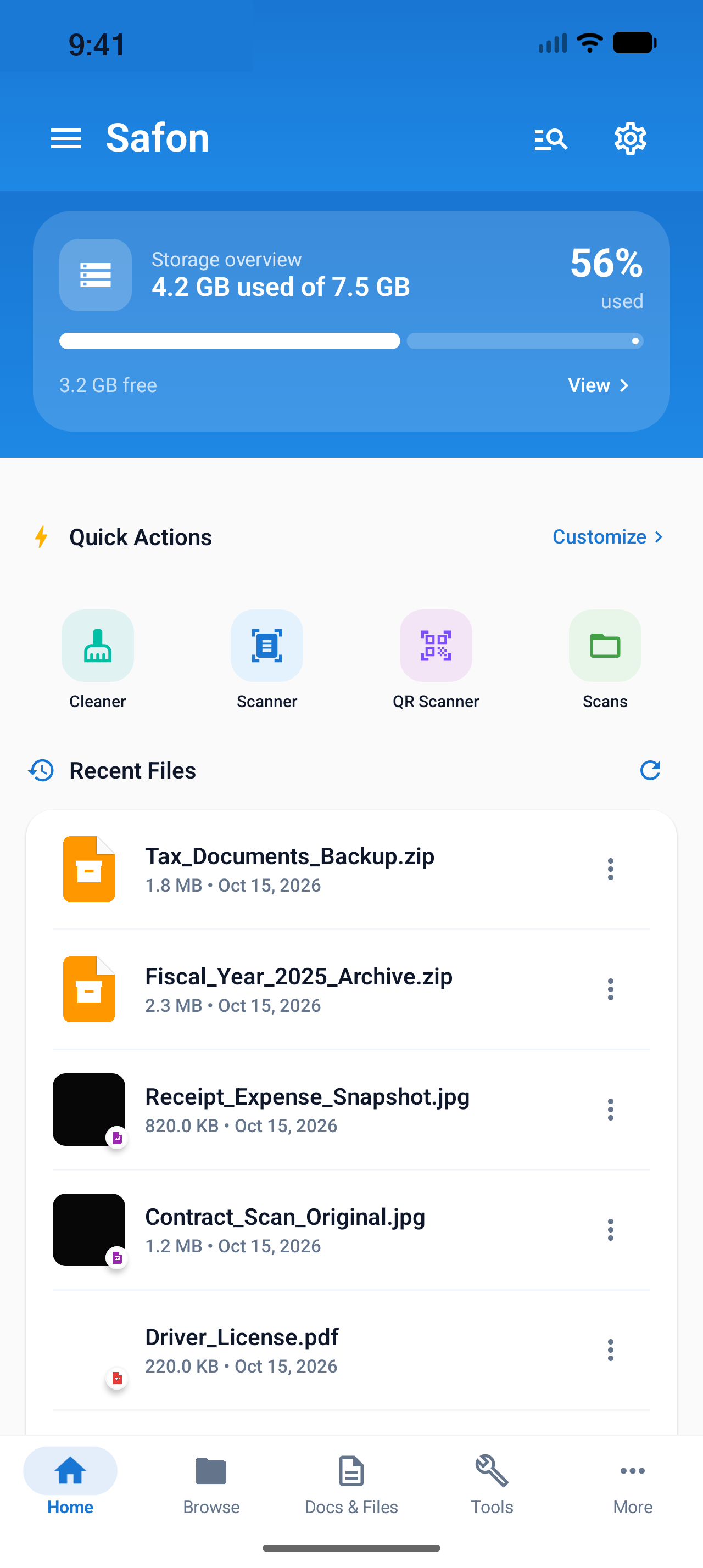The width and height of the screenshot is (703, 1568).
Task: Switch to the Home tab
Action: (71, 1482)
